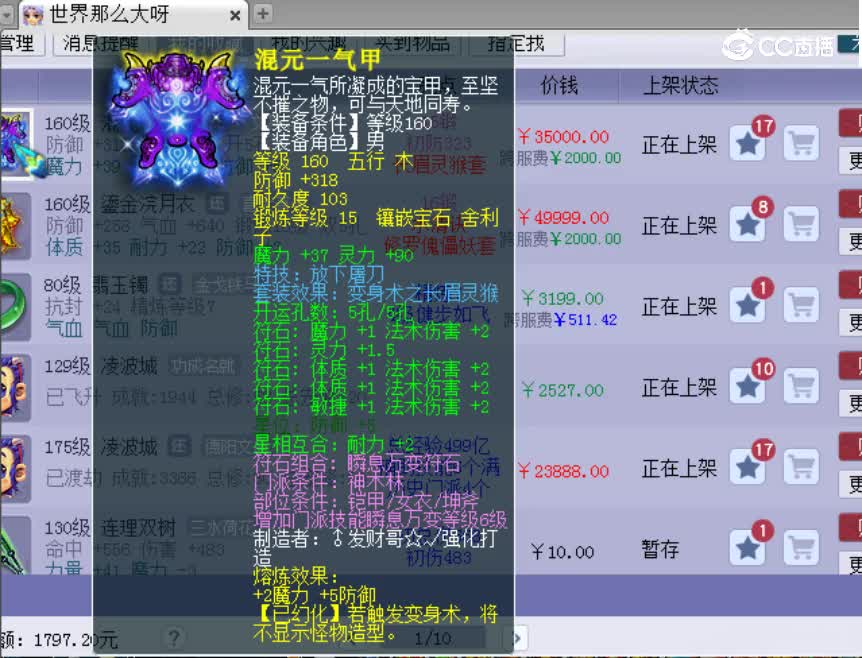This screenshot has height=658, width=862.
Task: Add the ¥3199.00 item to cart
Action: coord(801,305)
